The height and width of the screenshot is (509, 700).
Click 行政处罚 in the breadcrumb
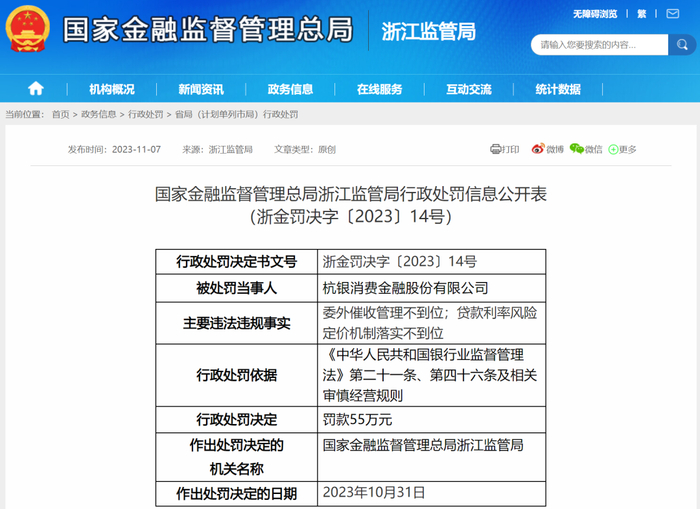pos(146,114)
